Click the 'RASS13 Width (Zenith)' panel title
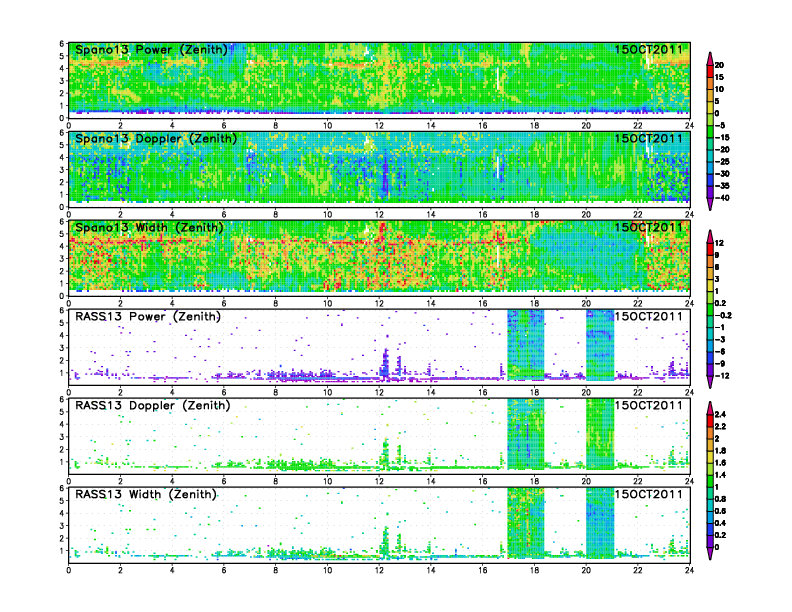The width and height of the screenshot is (792, 612). (x=146, y=494)
